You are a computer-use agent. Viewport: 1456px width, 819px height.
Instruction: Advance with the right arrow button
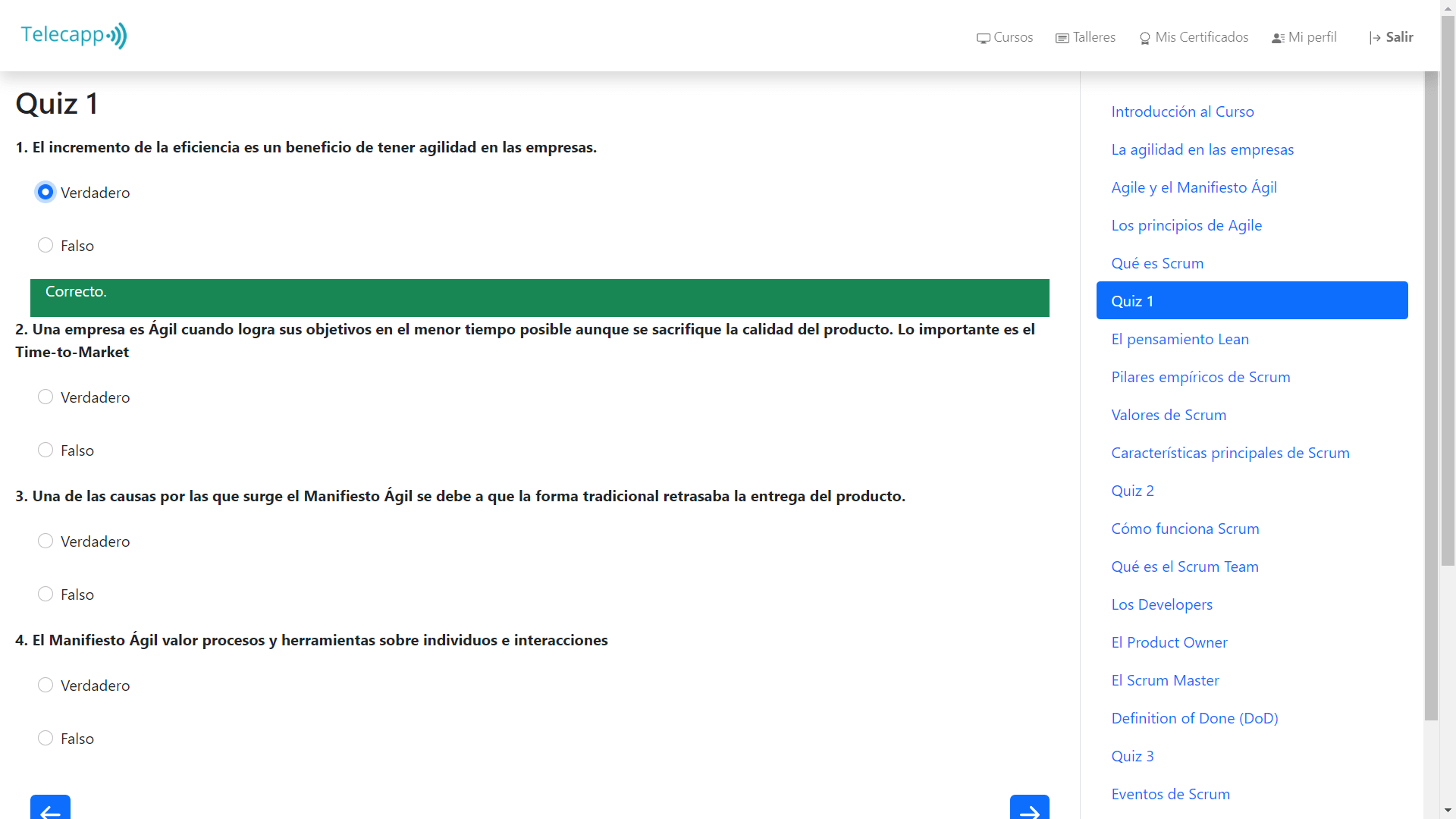pyautogui.click(x=1029, y=808)
